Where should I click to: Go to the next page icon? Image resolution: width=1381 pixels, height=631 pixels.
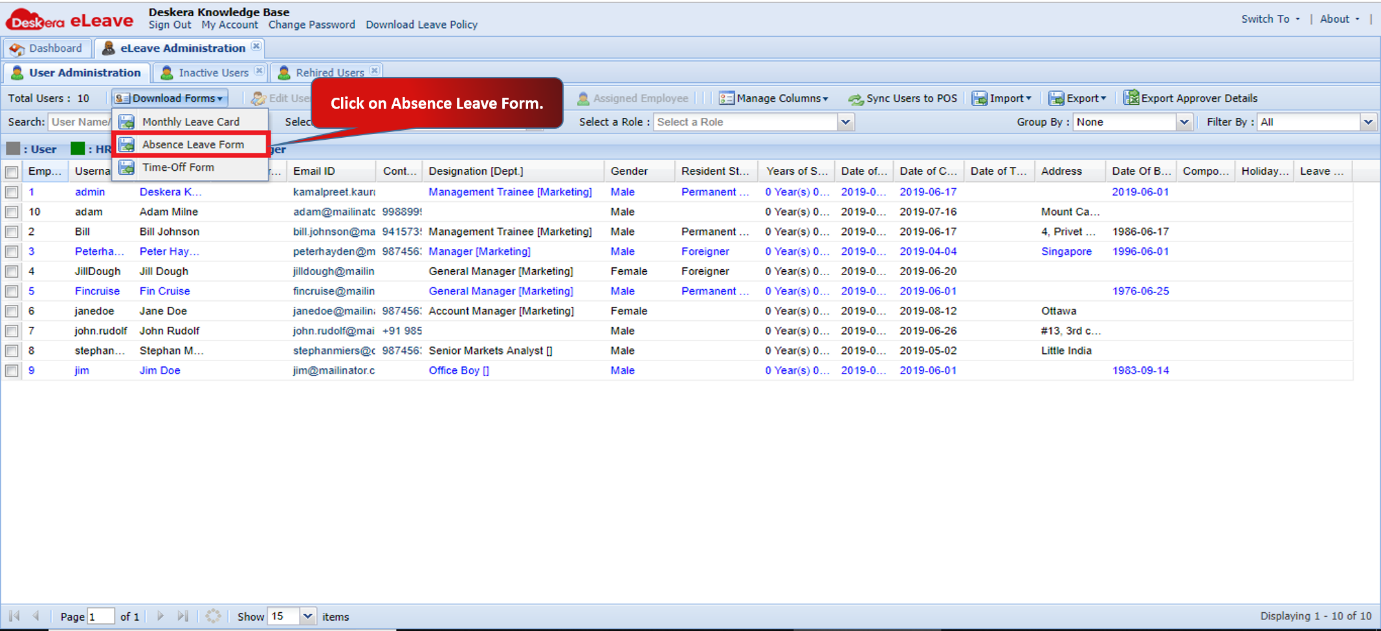point(160,616)
